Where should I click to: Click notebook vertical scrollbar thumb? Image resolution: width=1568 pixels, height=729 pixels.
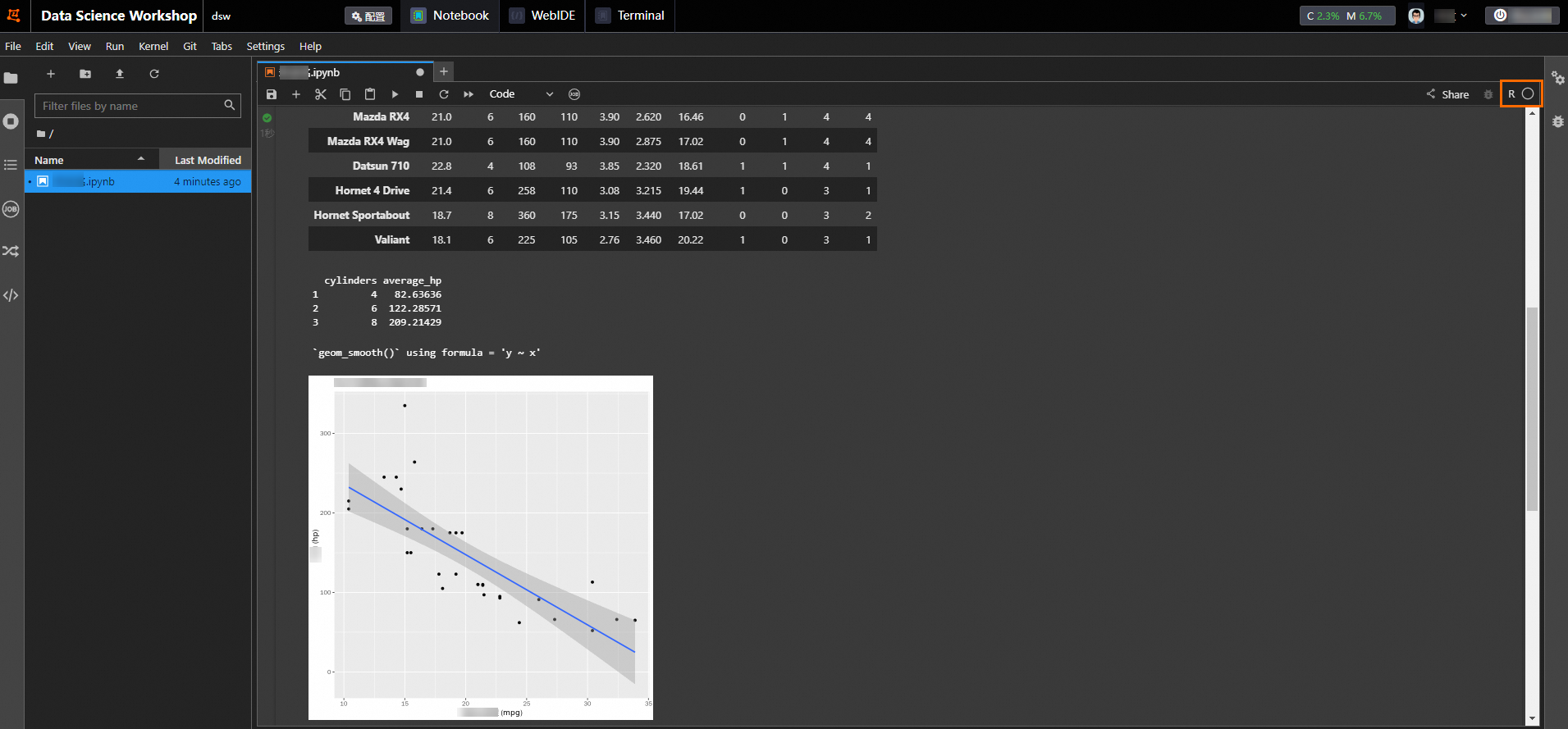[x=1532, y=408]
